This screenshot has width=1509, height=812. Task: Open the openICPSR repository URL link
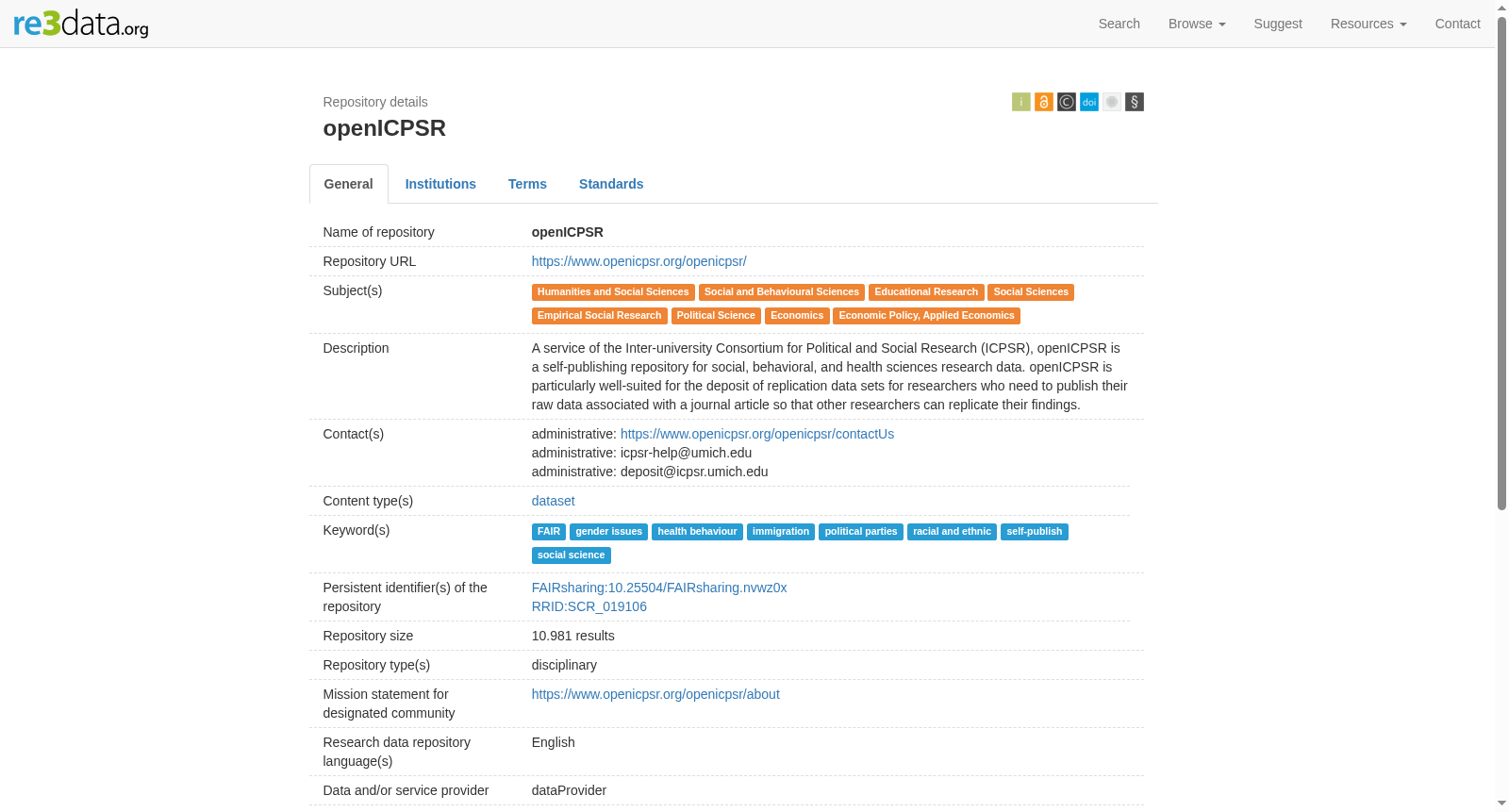coord(639,261)
